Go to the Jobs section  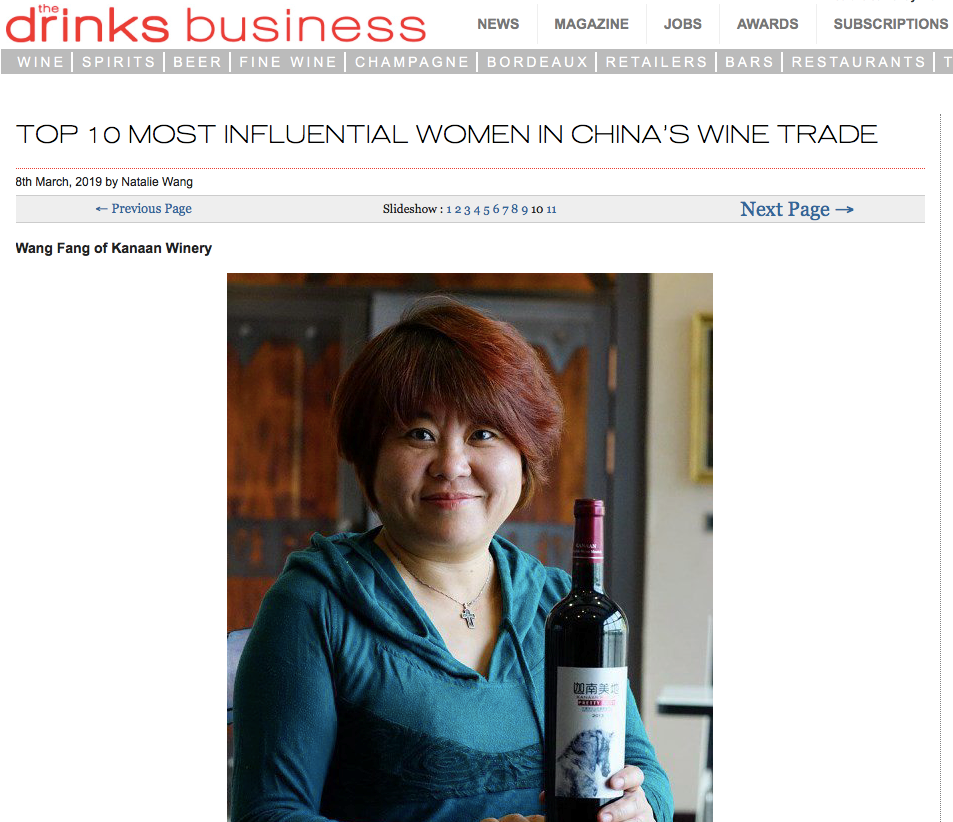point(683,24)
